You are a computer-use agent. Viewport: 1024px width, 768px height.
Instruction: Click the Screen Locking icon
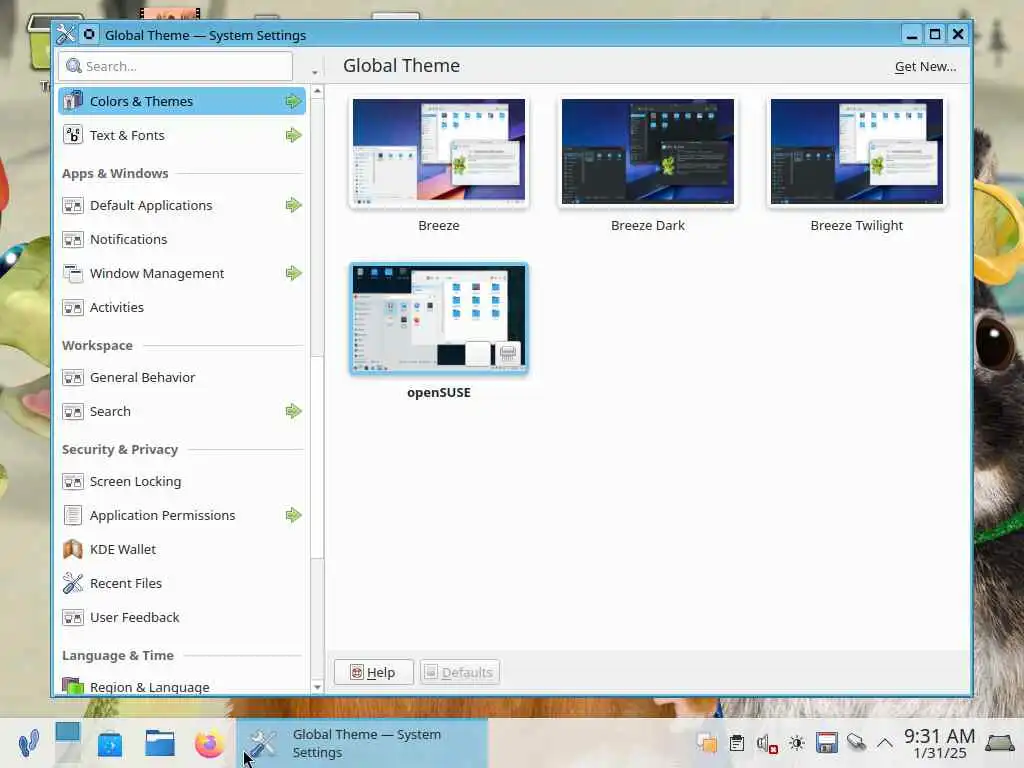point(72,481)
